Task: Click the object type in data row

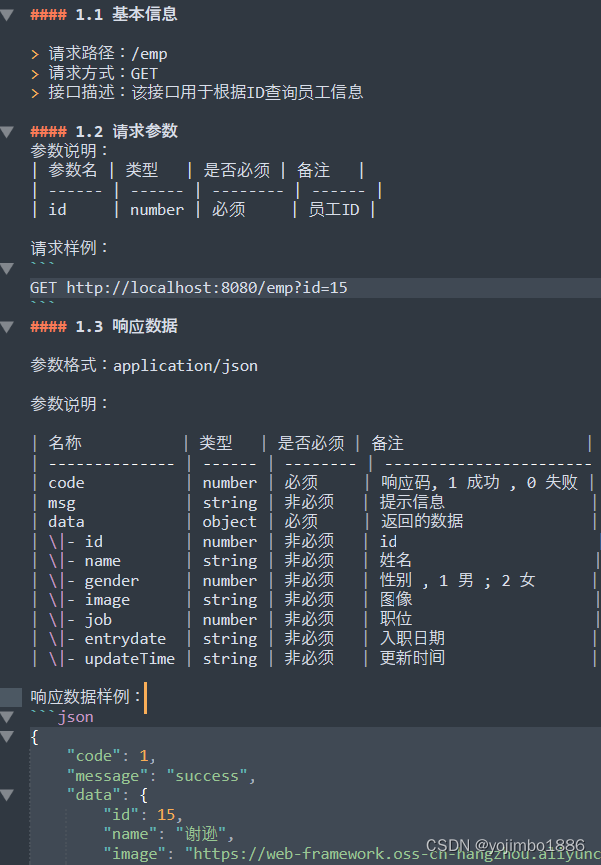Action: click(229, 522)
